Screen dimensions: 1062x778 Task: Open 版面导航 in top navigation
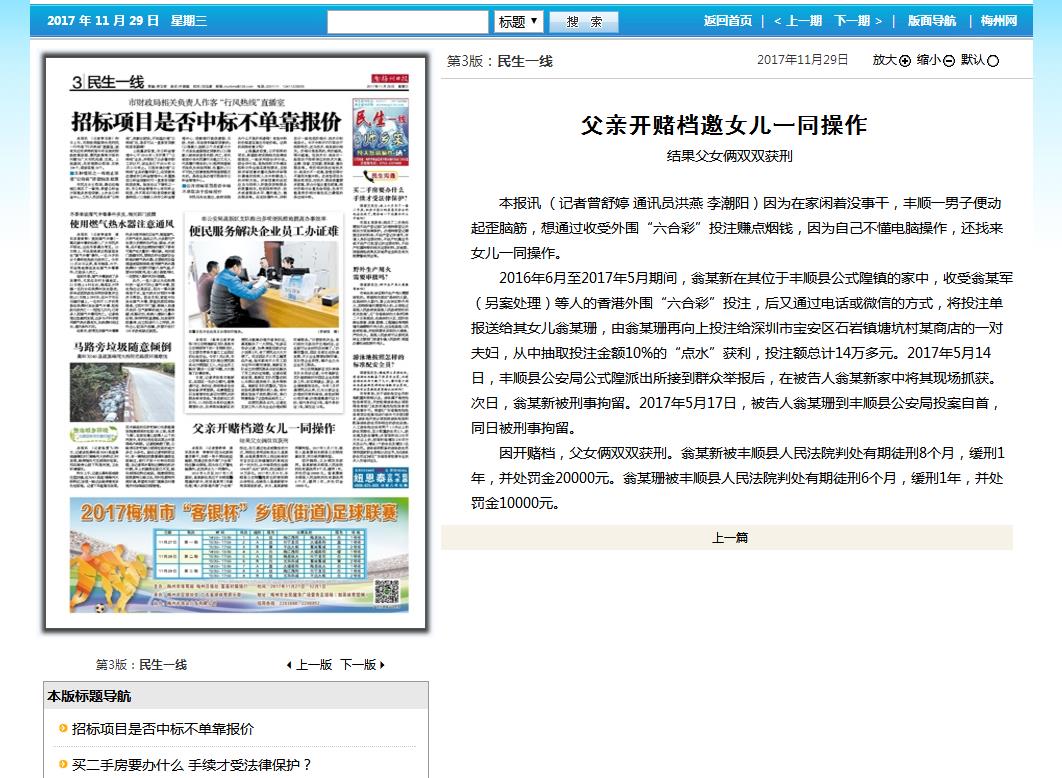[931, 21]
